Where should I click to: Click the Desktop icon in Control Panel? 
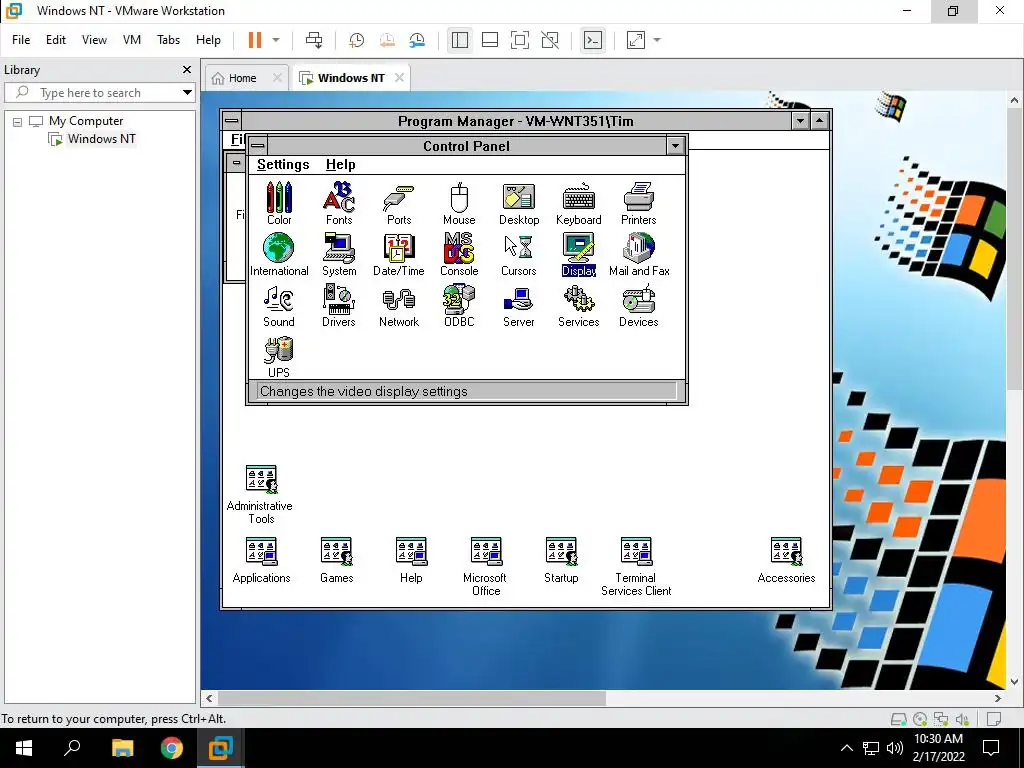coord(519,204)
